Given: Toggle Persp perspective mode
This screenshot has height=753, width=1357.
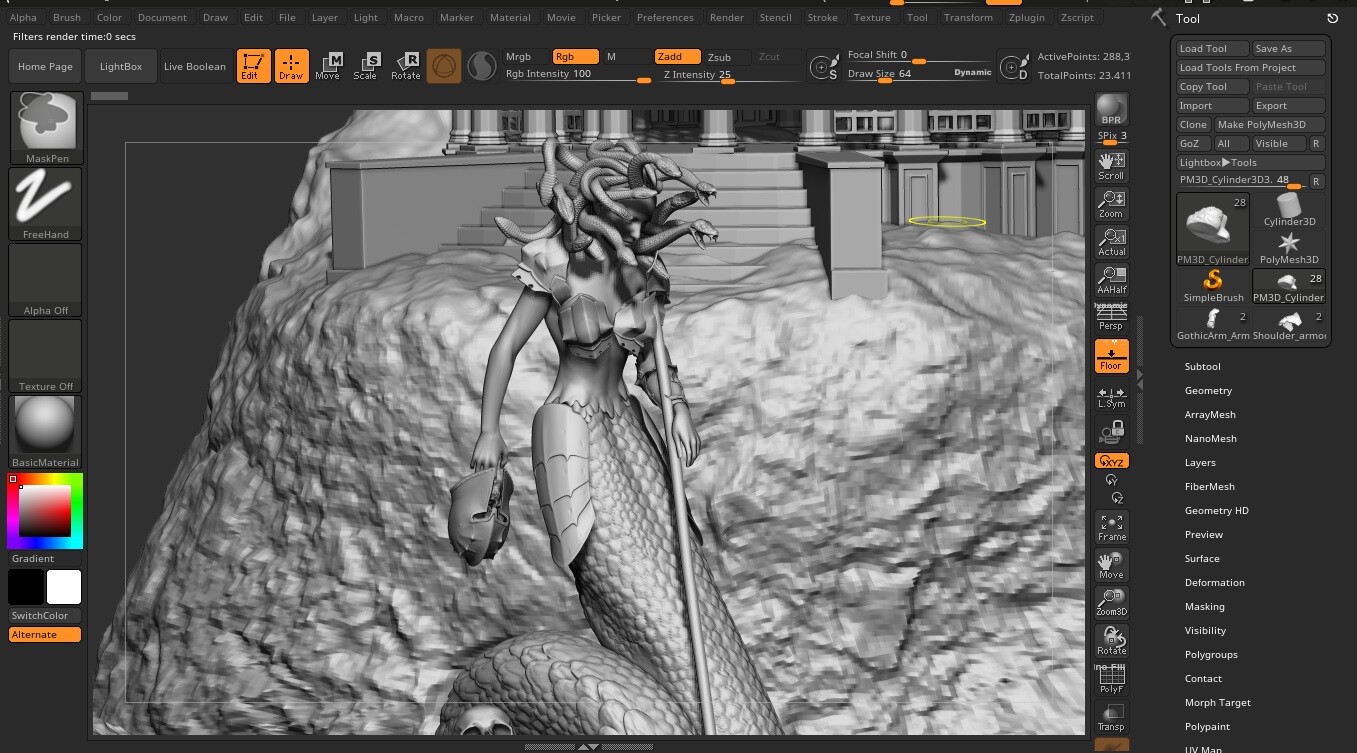Looking at the screenshot, I should [1111, 315].
